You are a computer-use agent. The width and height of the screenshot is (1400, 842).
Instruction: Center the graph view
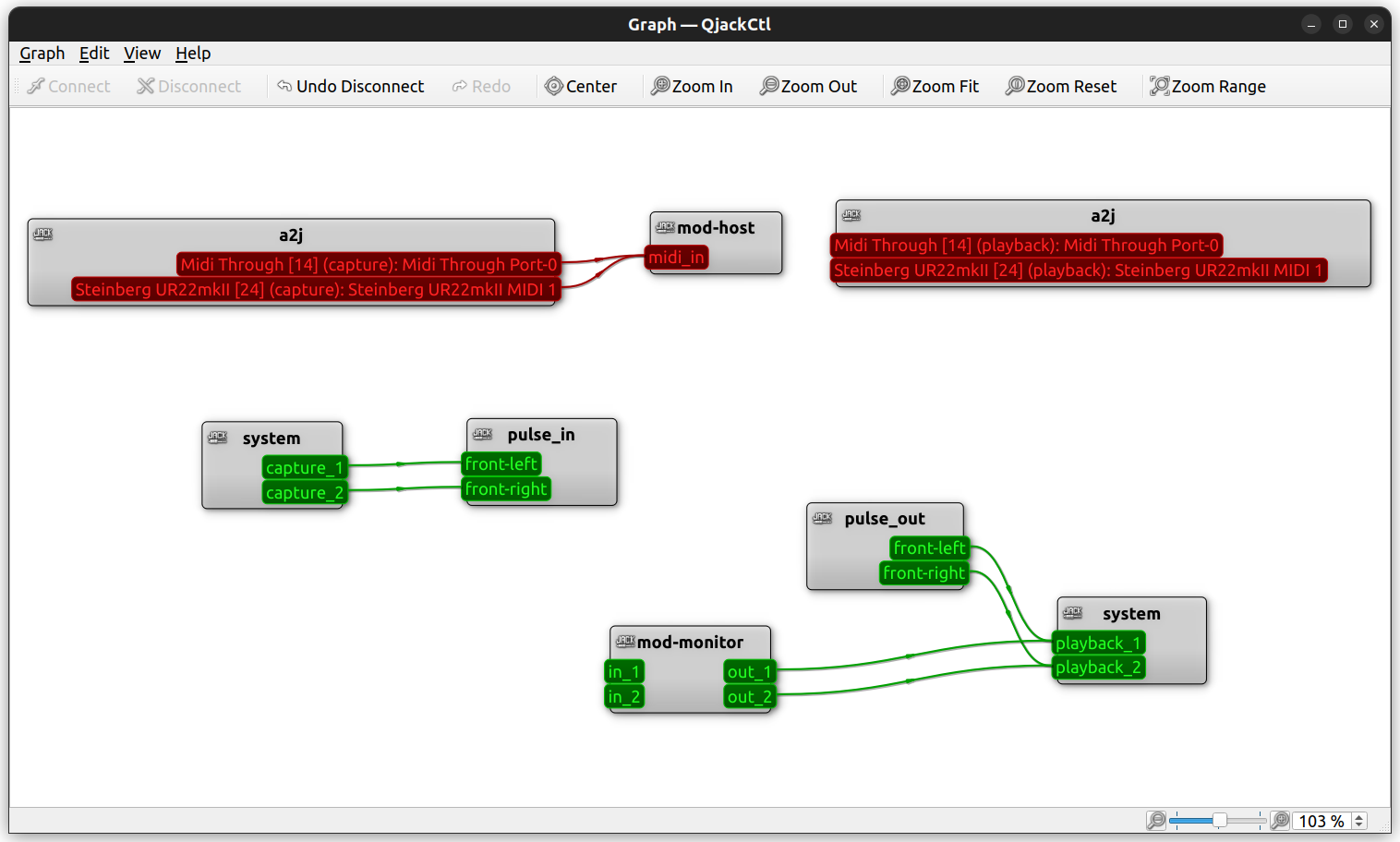pos(582,86)
